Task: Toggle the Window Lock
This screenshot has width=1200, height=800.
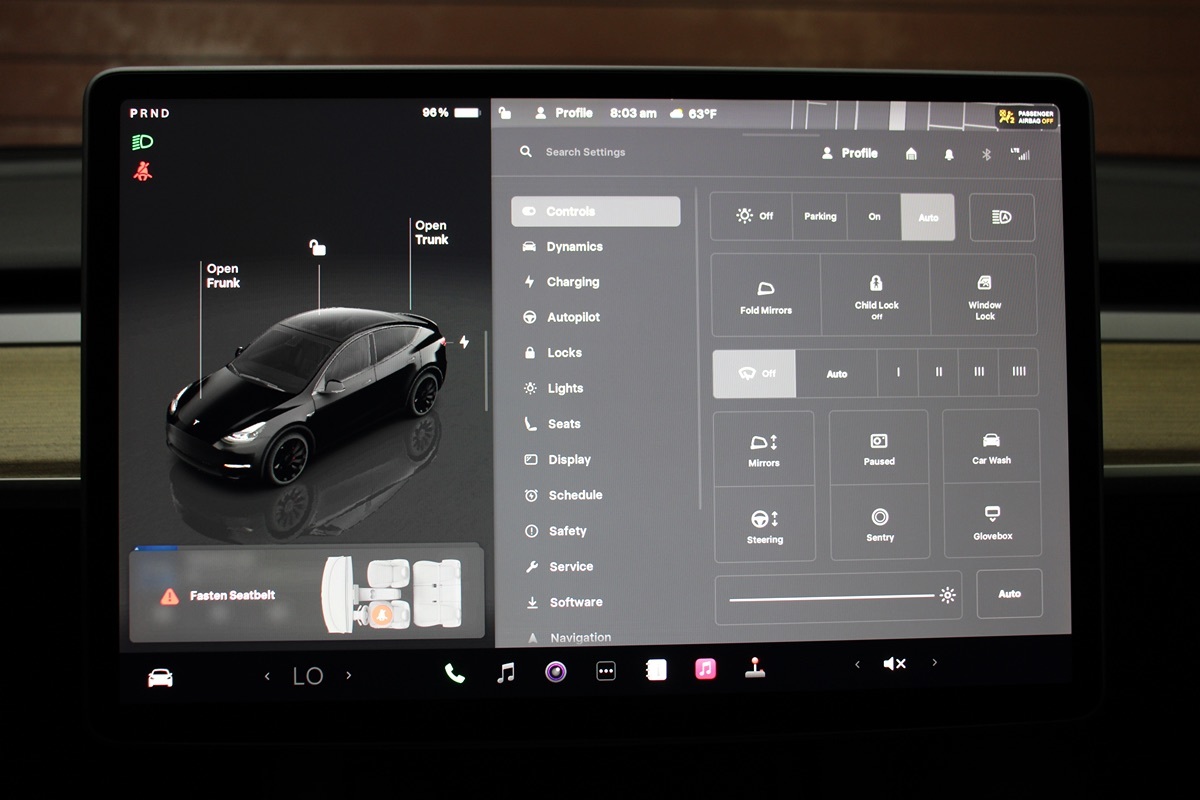Action: [x=984, y=296]
